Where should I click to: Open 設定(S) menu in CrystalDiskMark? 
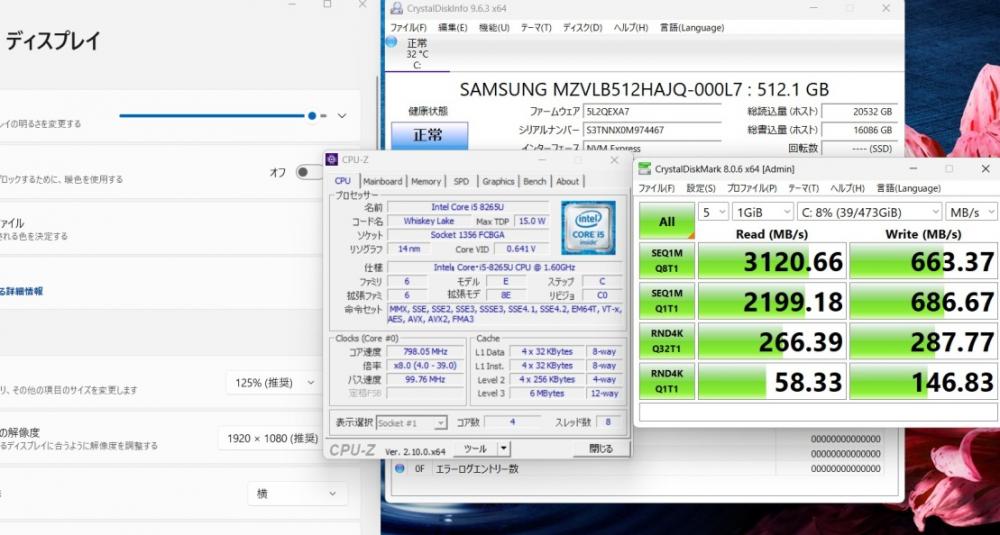[x=701, y=189]
